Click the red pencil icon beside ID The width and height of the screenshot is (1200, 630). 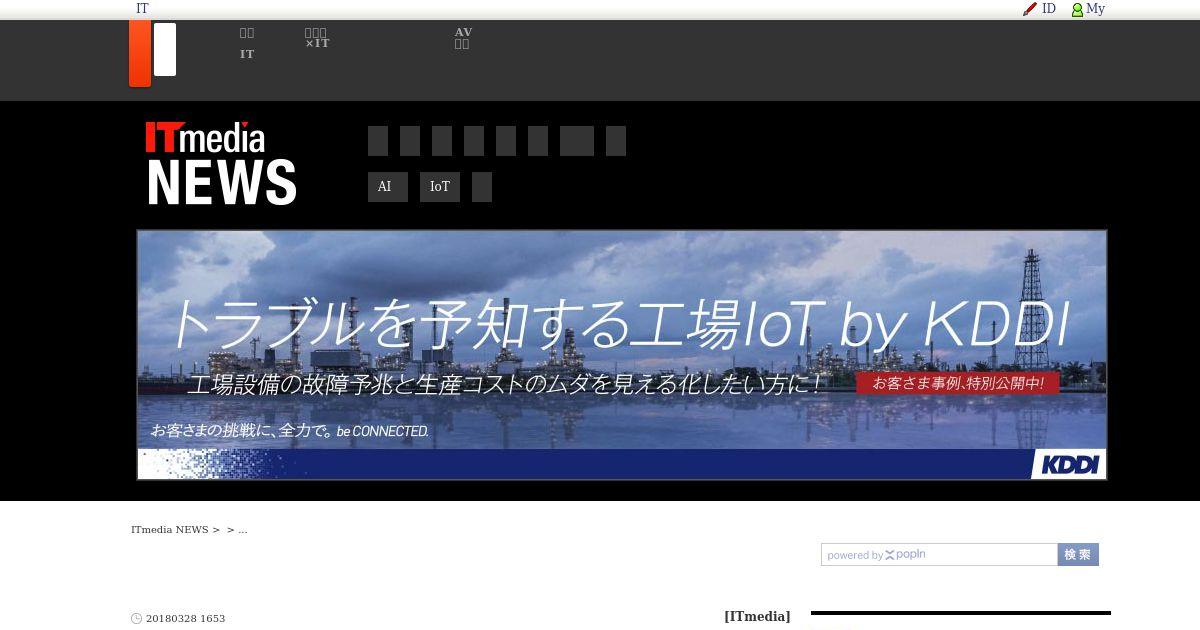point(1030,9)
